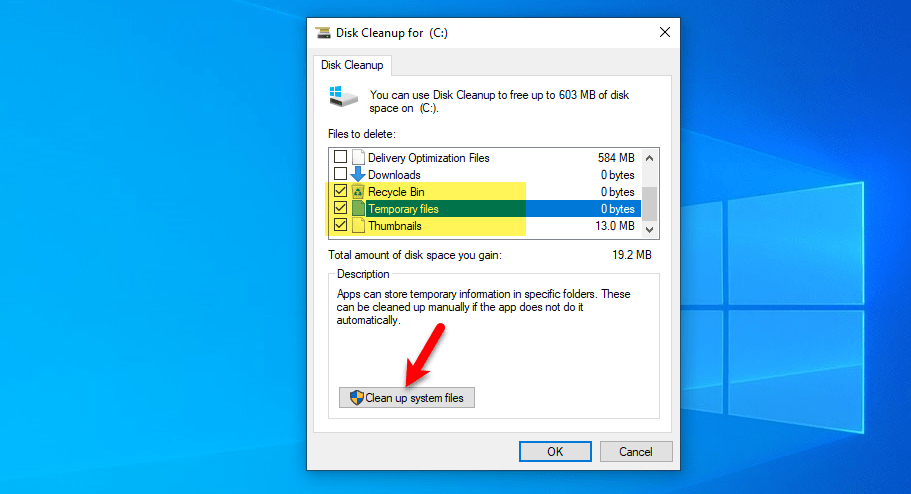Click the Thumbnails page icon

pyautogui.click(x=358, y=225)
